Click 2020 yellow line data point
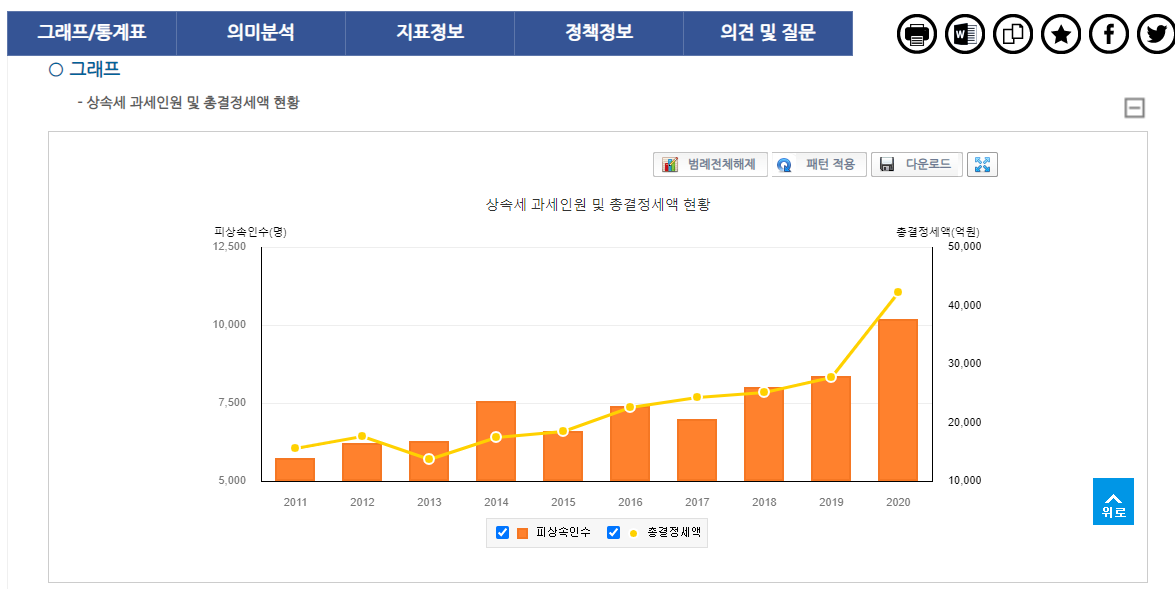Viewport: 1175px width, 589px height. pyautogui.click(x=898, y=292)
